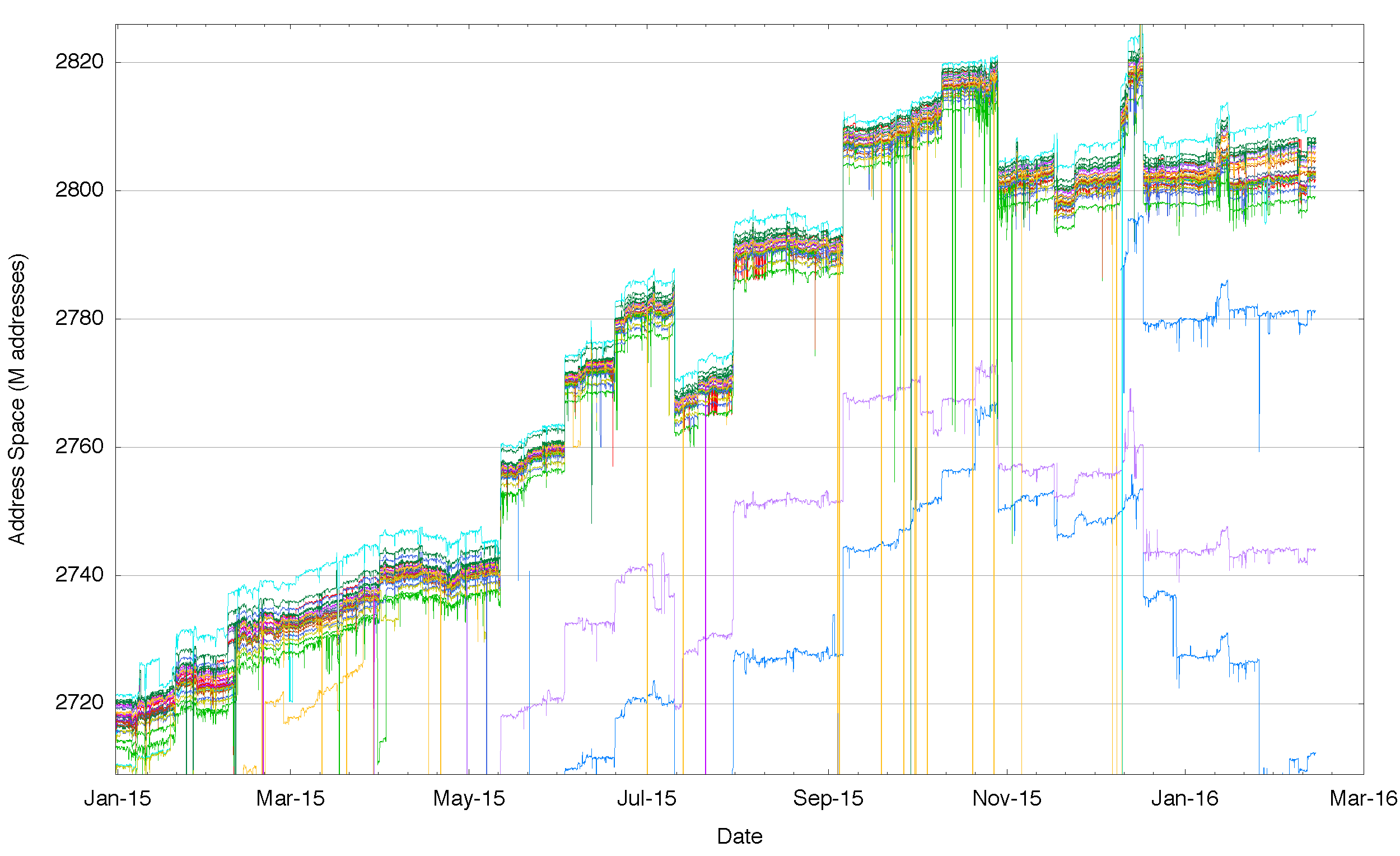Click the 2780 y-axis tick label
This screenshot has width=1400, height=856.
(79, 318)
